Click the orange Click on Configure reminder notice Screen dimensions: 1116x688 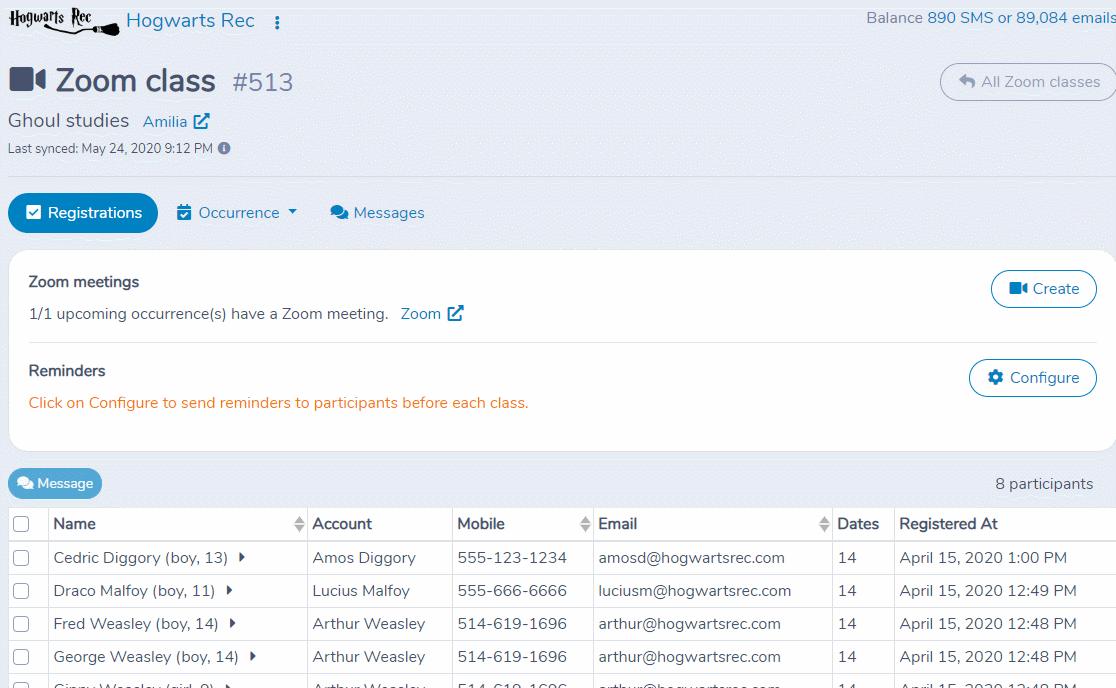coord(278,403)
